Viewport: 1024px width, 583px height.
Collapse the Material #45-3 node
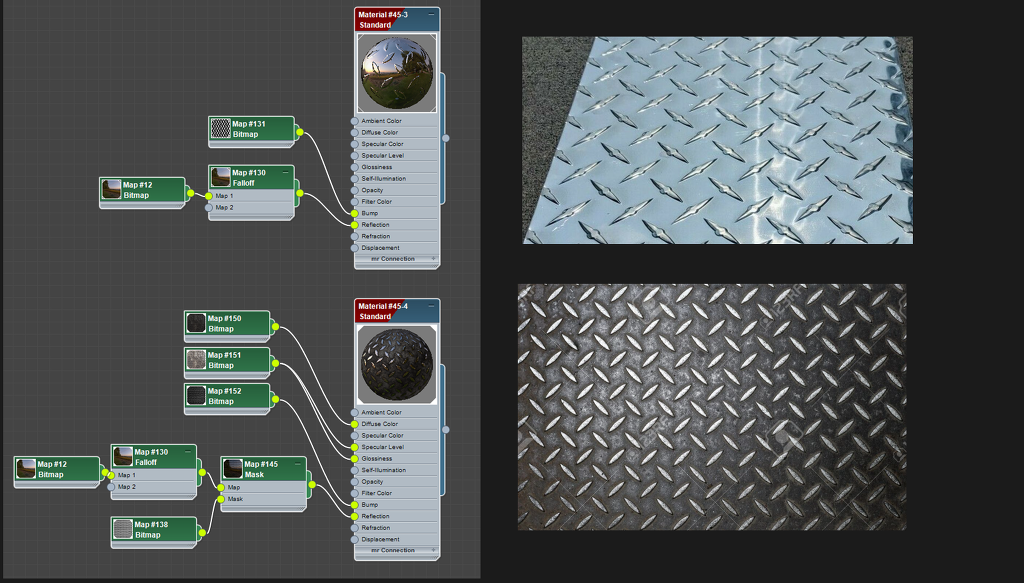pyautogui.click(x=432, y=15)
